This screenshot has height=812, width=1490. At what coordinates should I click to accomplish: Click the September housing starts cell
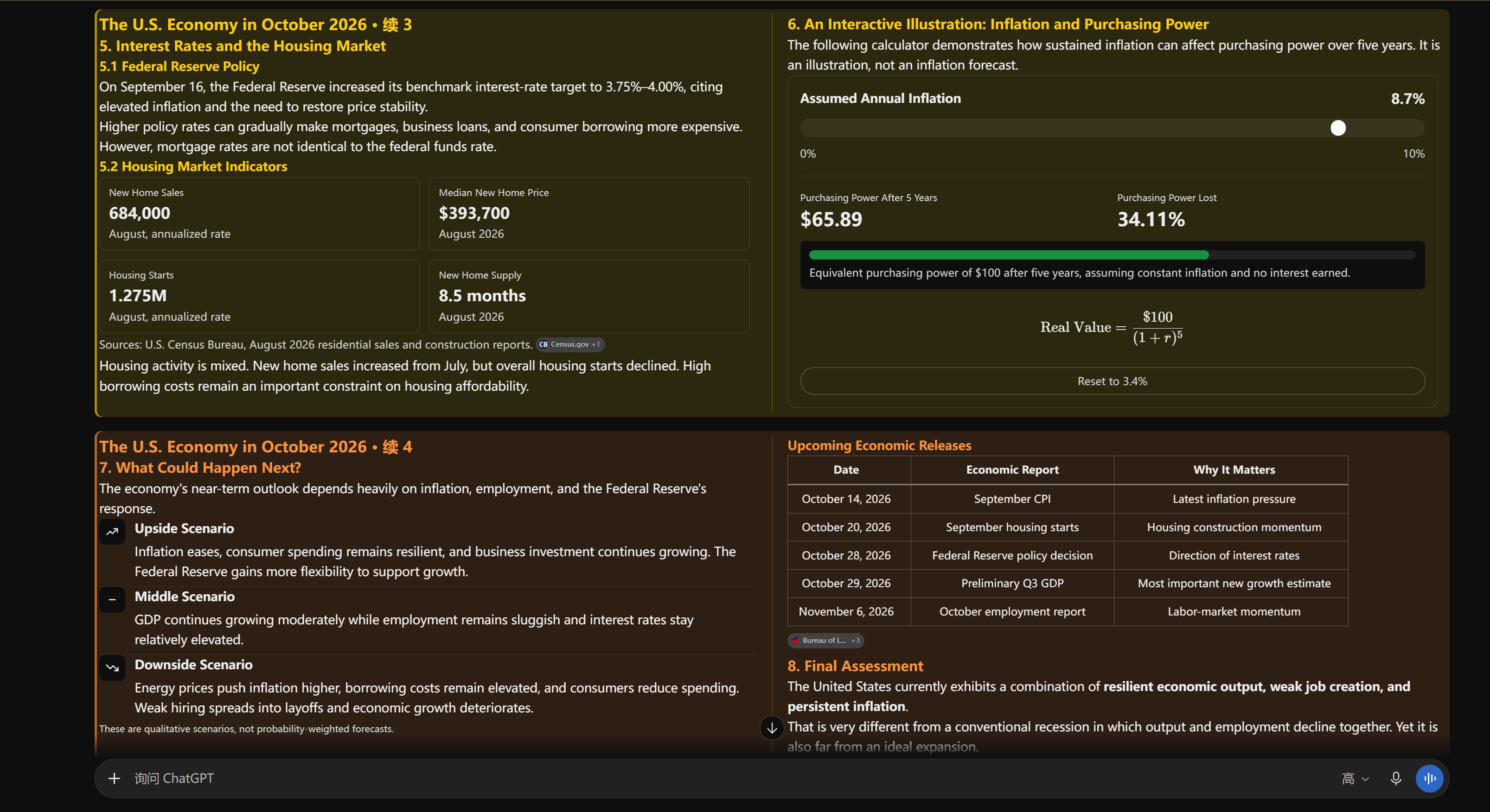tap(1012, 527)
